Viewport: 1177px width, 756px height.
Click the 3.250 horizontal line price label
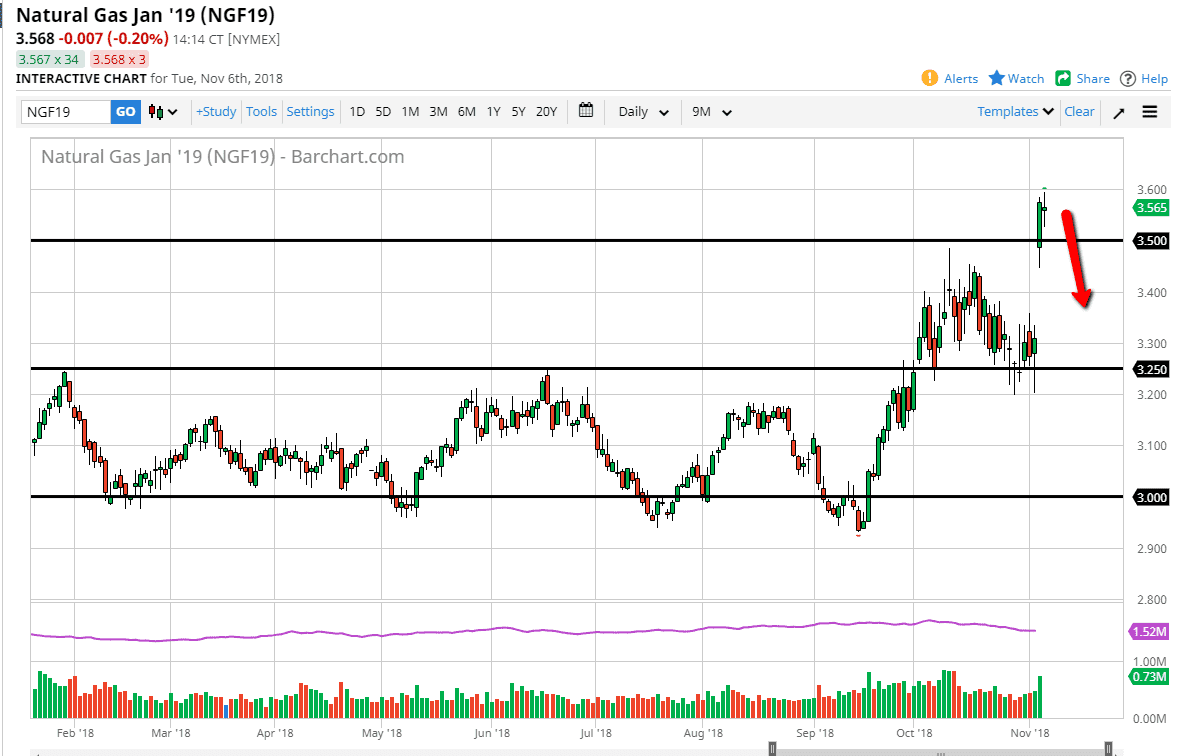(1151, 369)
